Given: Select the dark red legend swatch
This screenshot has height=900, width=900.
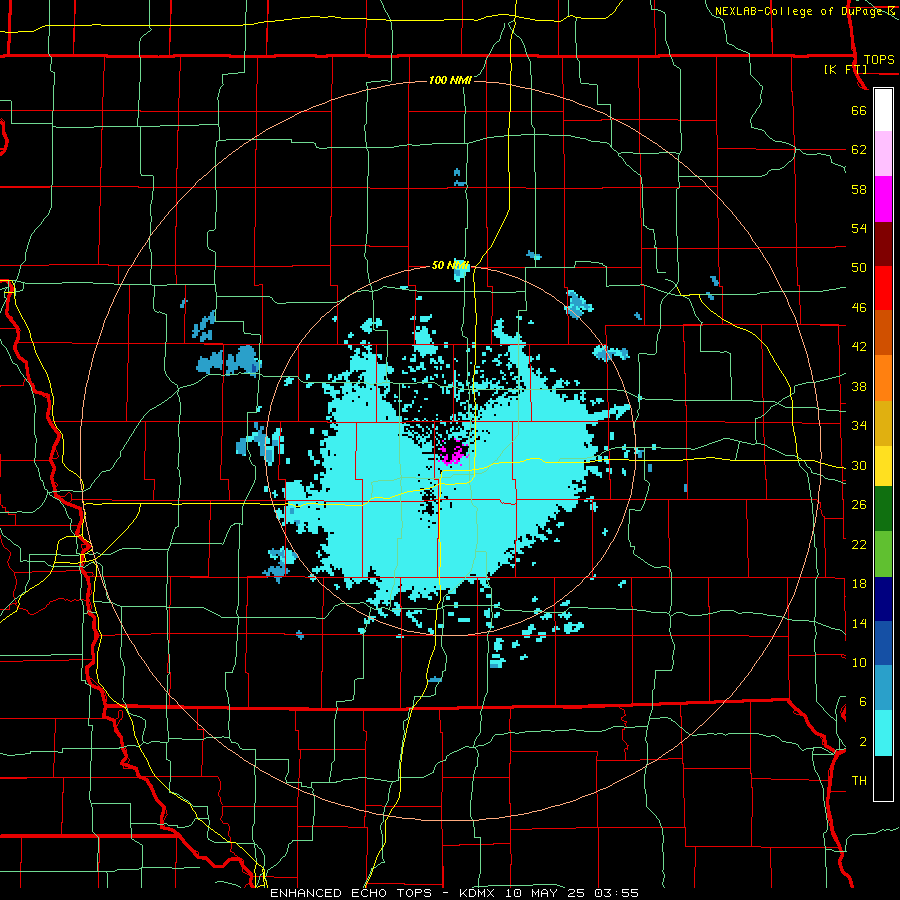Looking at the screenshot, I should [x=883, y=244].
